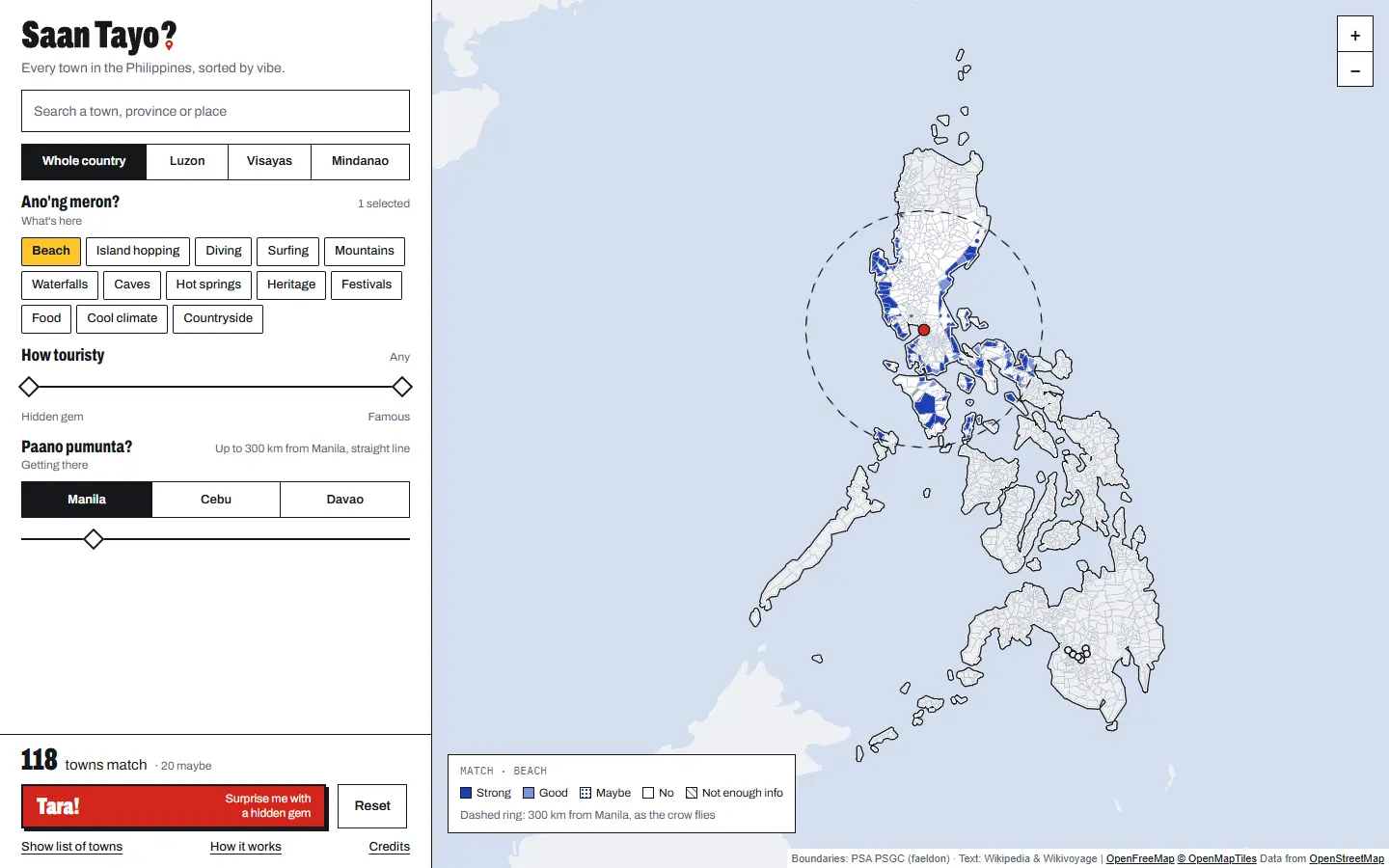Toggle the Waterfalls filter
Screen dimensions: 1389x868
pos(60,285)
